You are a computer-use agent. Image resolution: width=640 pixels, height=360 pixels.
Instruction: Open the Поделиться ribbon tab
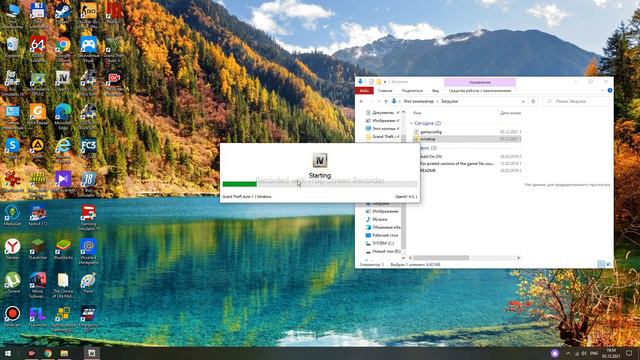pos(412,91)
